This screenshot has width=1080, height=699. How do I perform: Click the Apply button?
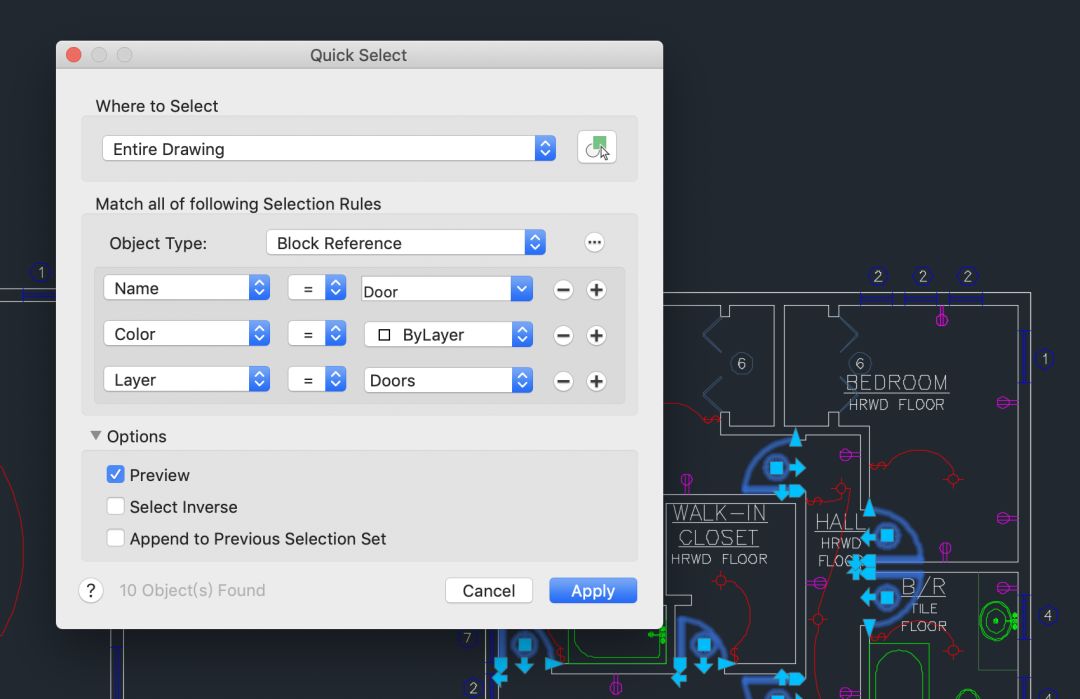point(592,591)
